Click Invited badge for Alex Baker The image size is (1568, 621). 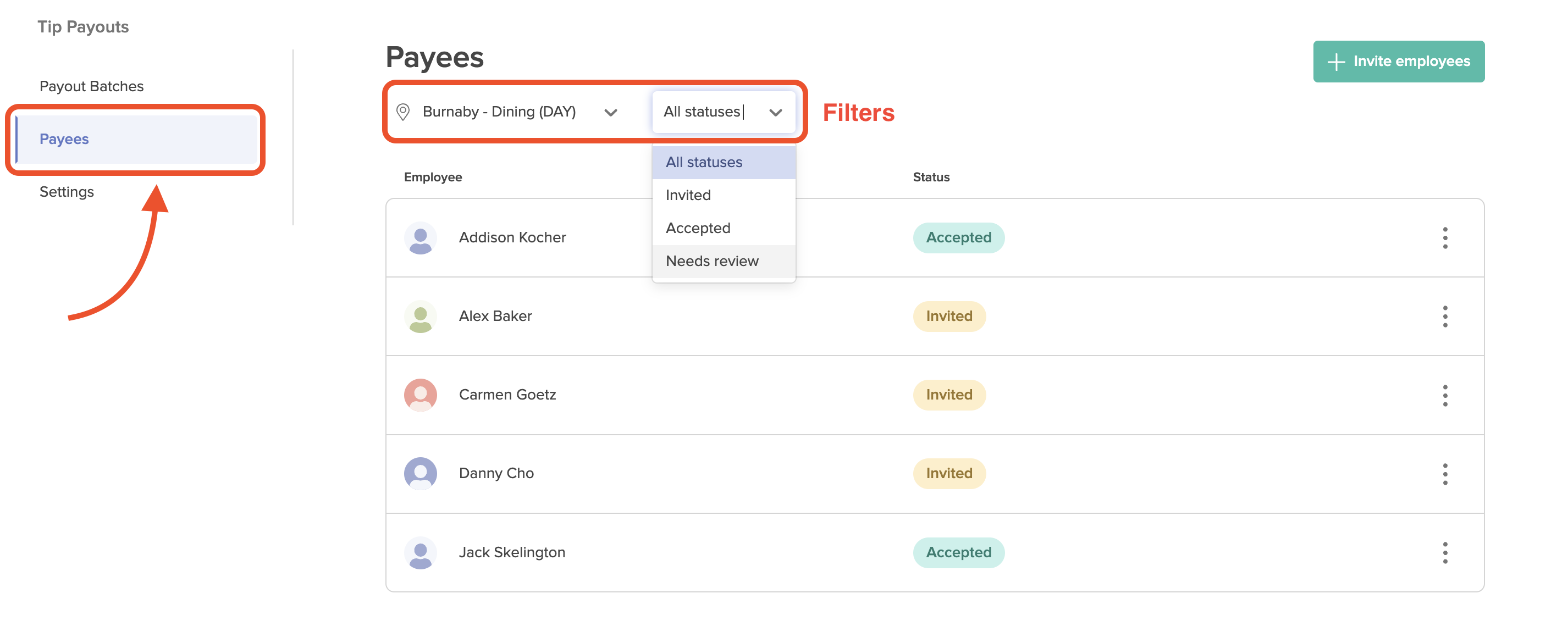point(948,317)
